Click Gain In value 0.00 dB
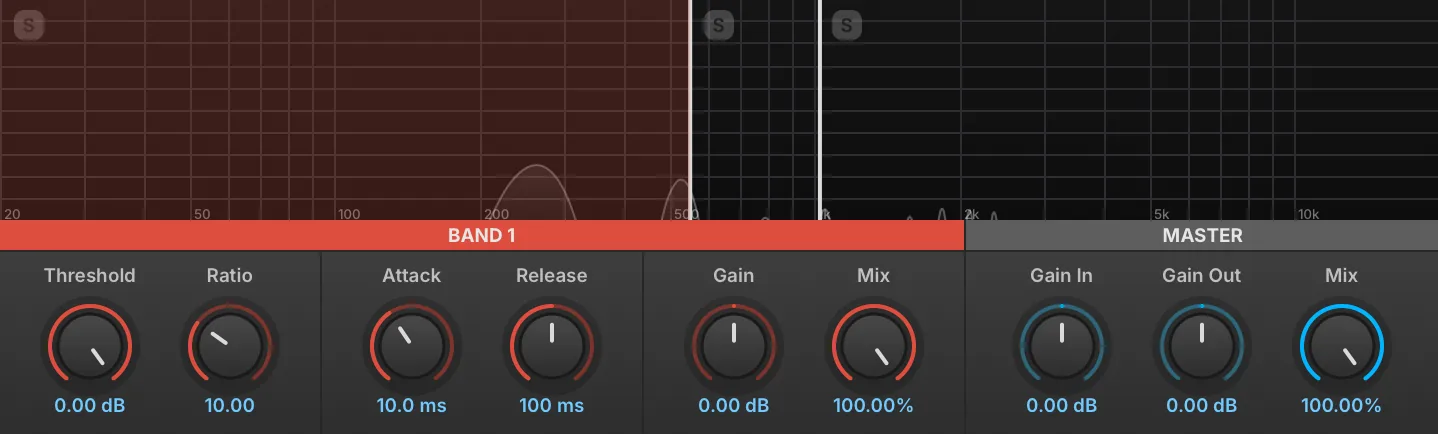Image resolution: width=1438 pixels, height=434 pixels. click(x=1061, y=406)
